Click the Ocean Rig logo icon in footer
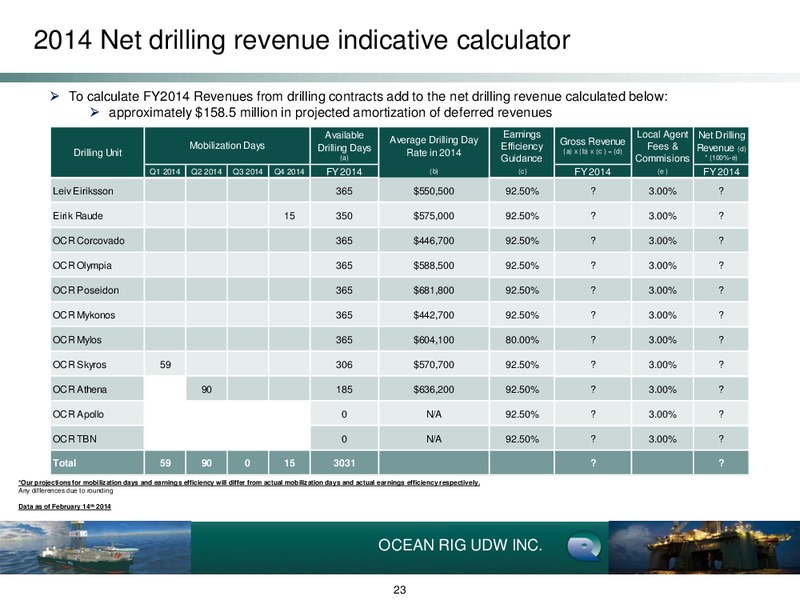800x600 pixels. (x=584, y=546)
